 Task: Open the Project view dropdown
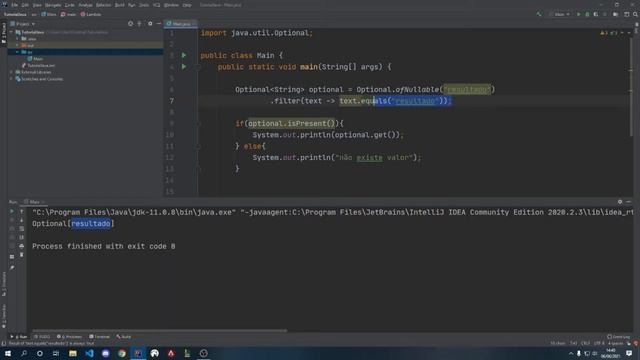coord(23,24)
